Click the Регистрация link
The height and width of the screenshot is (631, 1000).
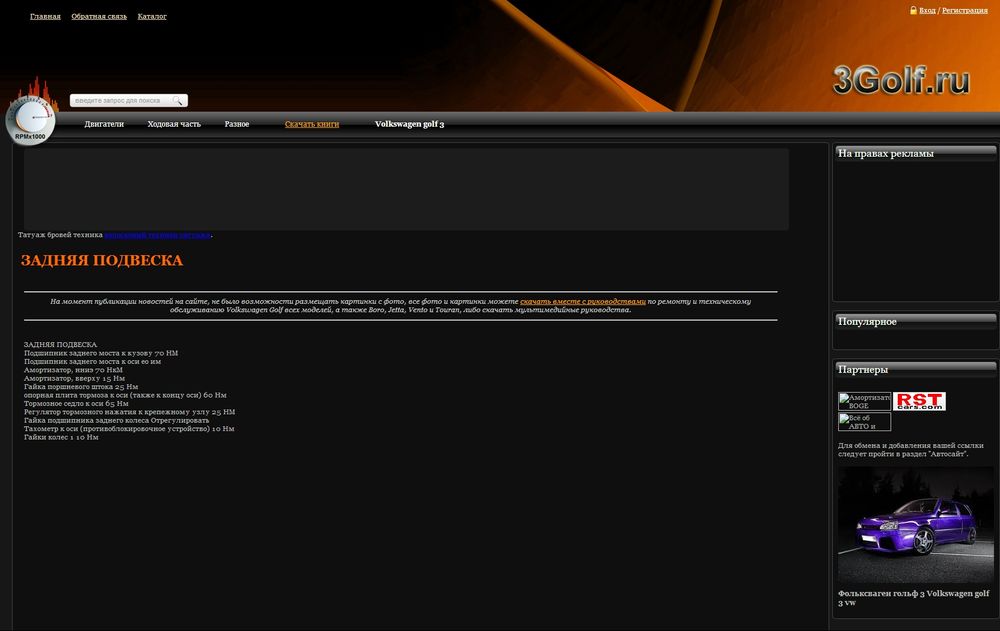[964, 10]
